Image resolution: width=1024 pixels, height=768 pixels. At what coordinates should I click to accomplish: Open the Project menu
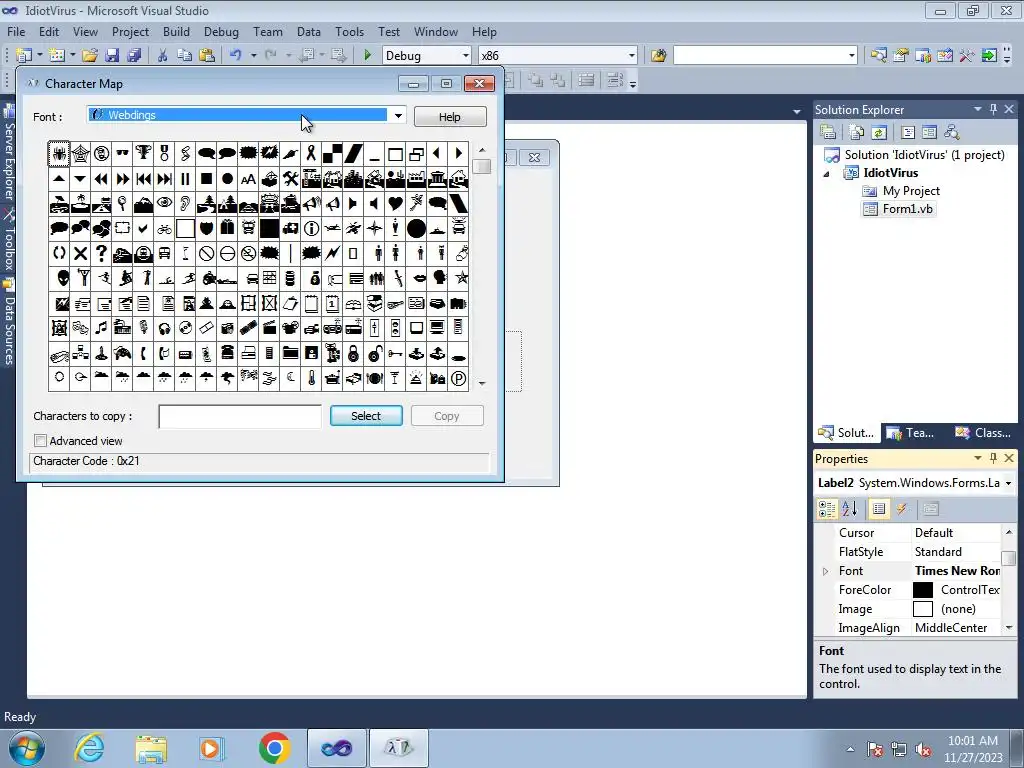(x=130, y=31)
